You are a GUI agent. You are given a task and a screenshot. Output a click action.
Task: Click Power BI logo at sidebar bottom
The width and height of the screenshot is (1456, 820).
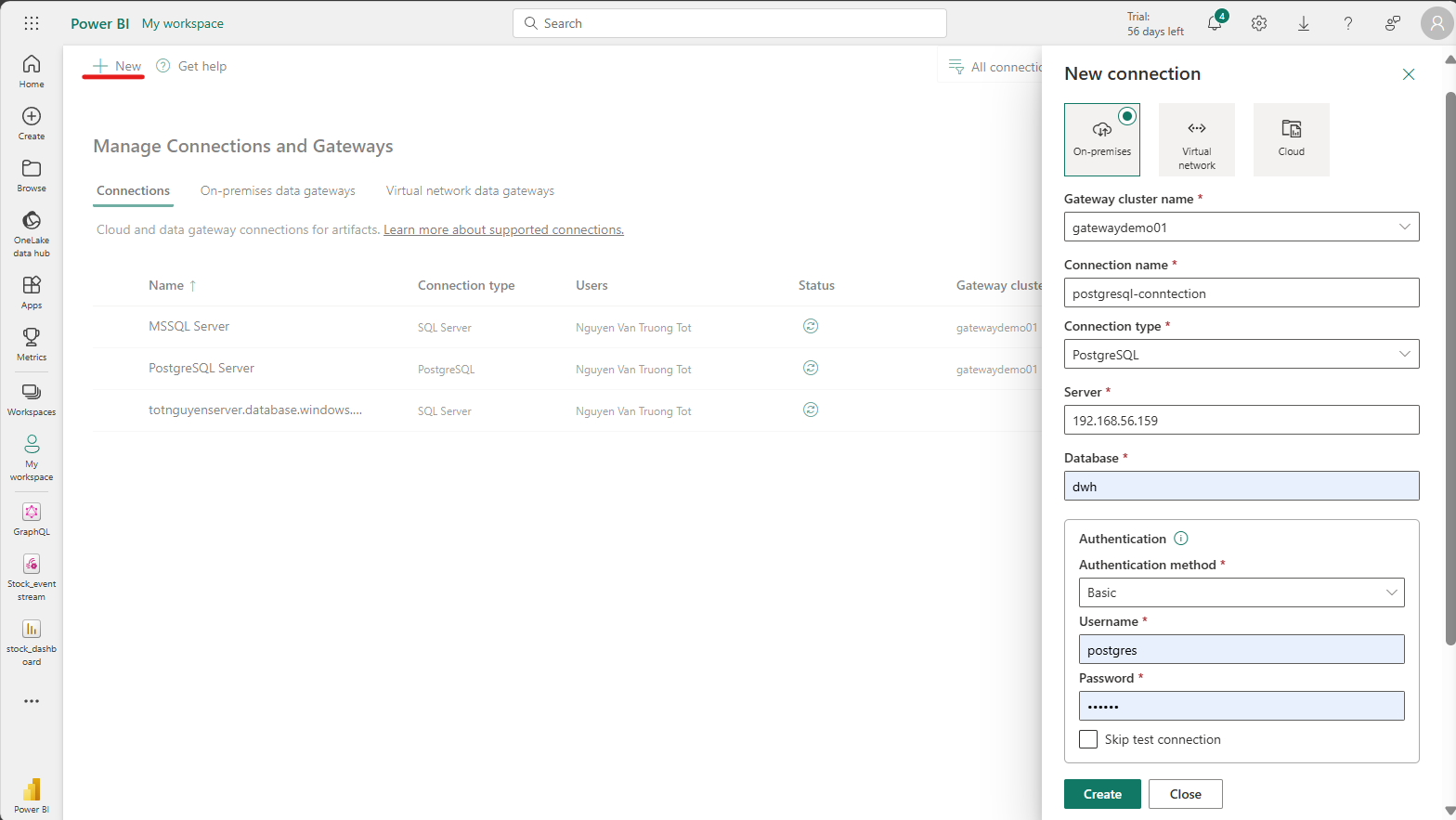coord(32,796)
